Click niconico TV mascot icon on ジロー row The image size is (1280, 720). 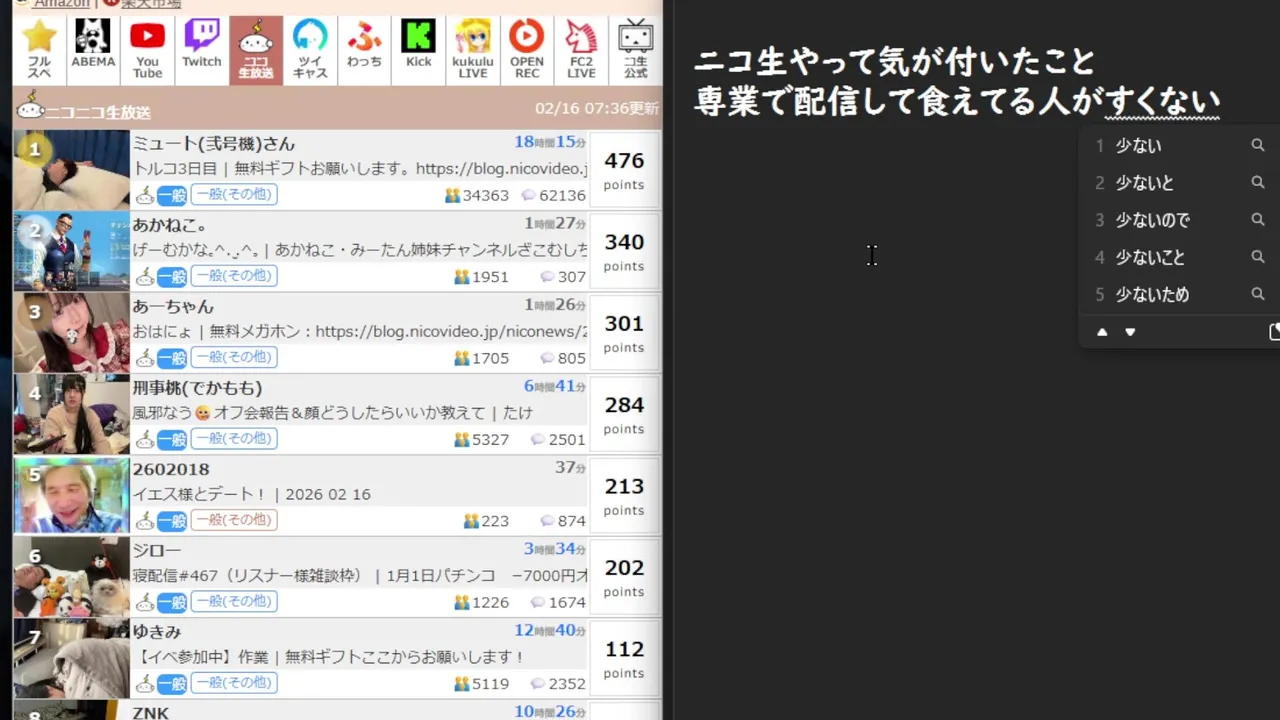[144, 602]
